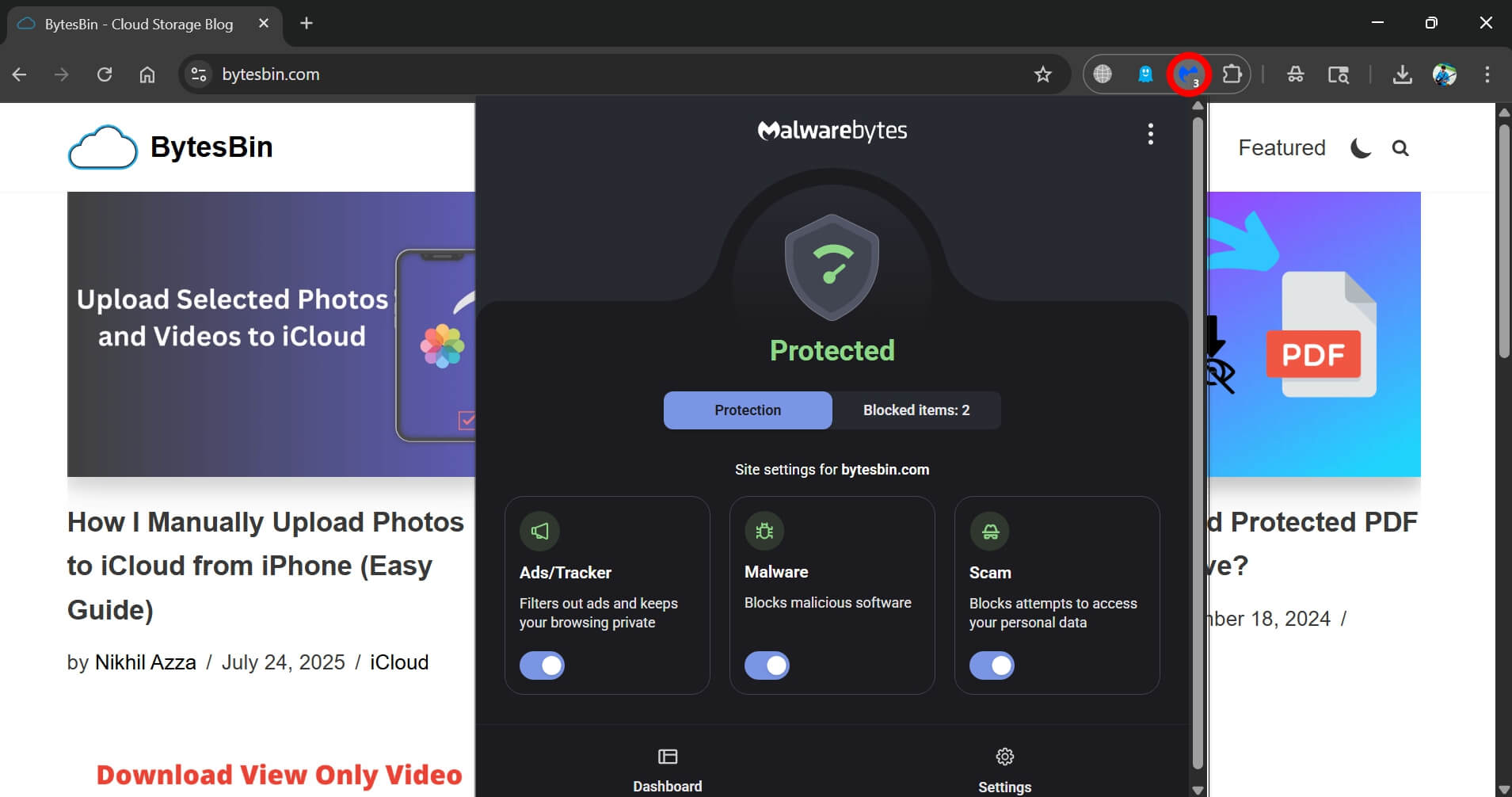Screen dimensions: 1512x797
Task: Open the Featured menu link
Action: [1282, 148]
